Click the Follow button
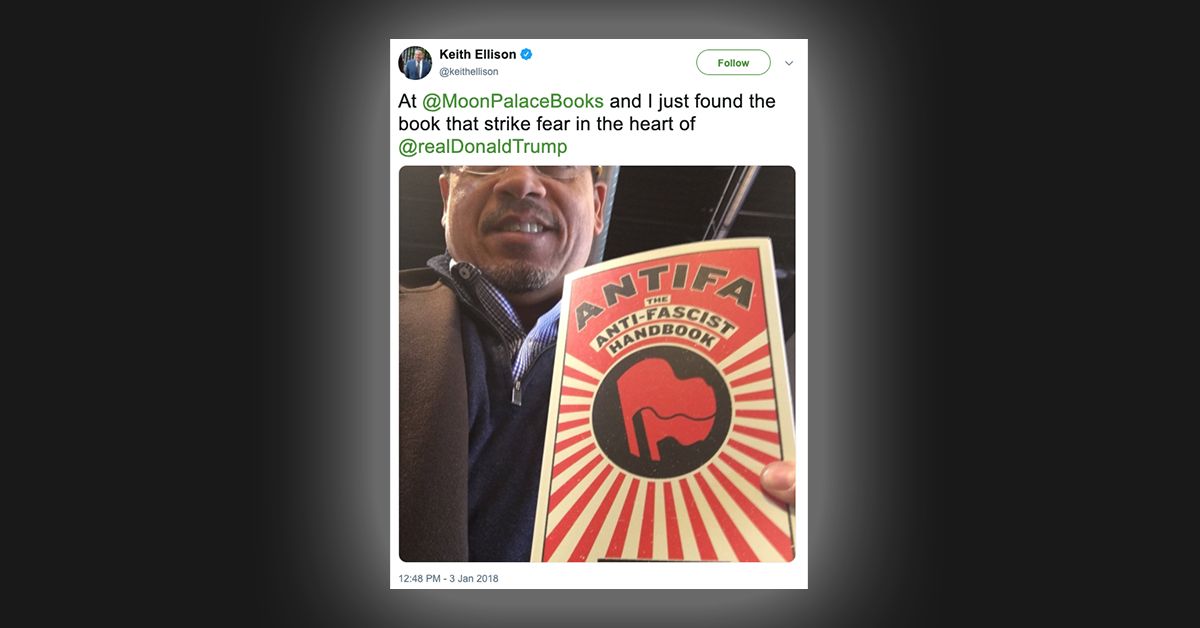The image size is (1200, 628). 733,63
